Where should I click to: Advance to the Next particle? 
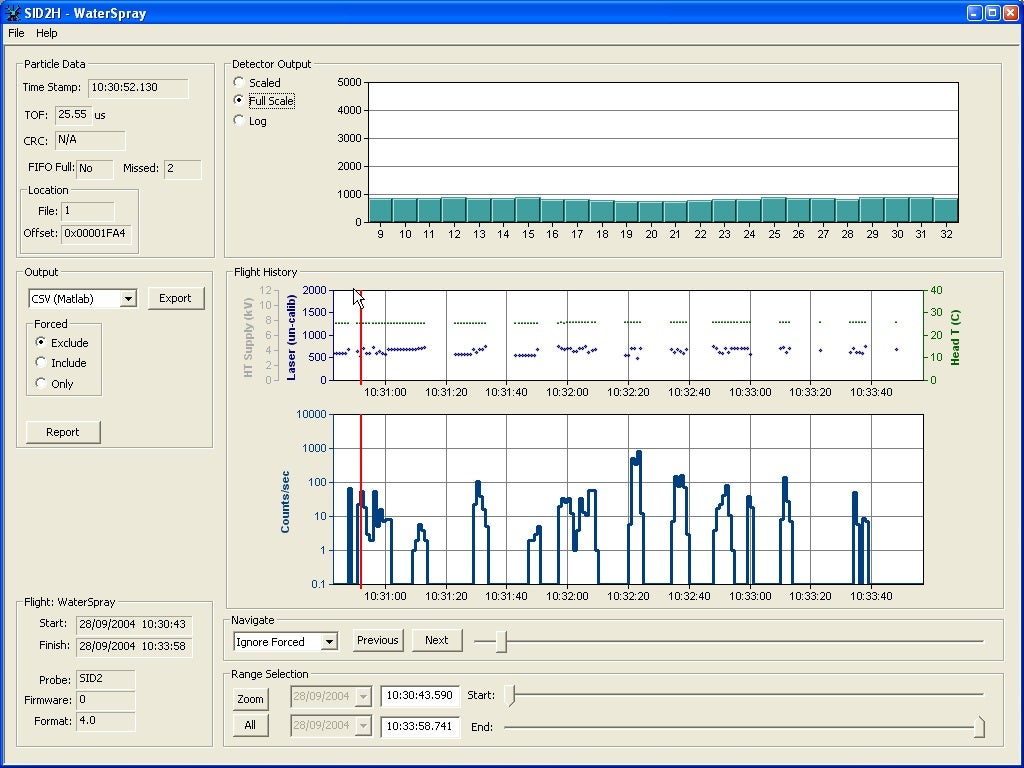pyautogui.click(x=437, y=640)
